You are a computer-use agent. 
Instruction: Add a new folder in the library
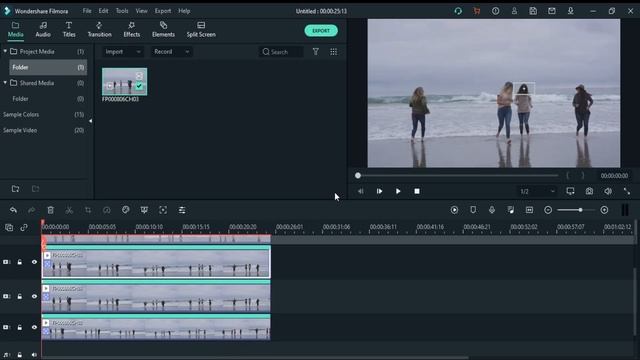coord(16,189)
